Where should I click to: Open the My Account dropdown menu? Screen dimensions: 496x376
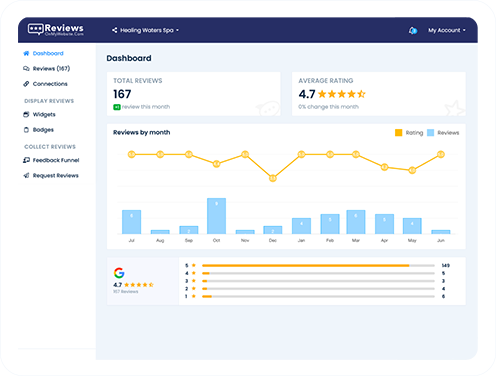click(x=447, y=30)
